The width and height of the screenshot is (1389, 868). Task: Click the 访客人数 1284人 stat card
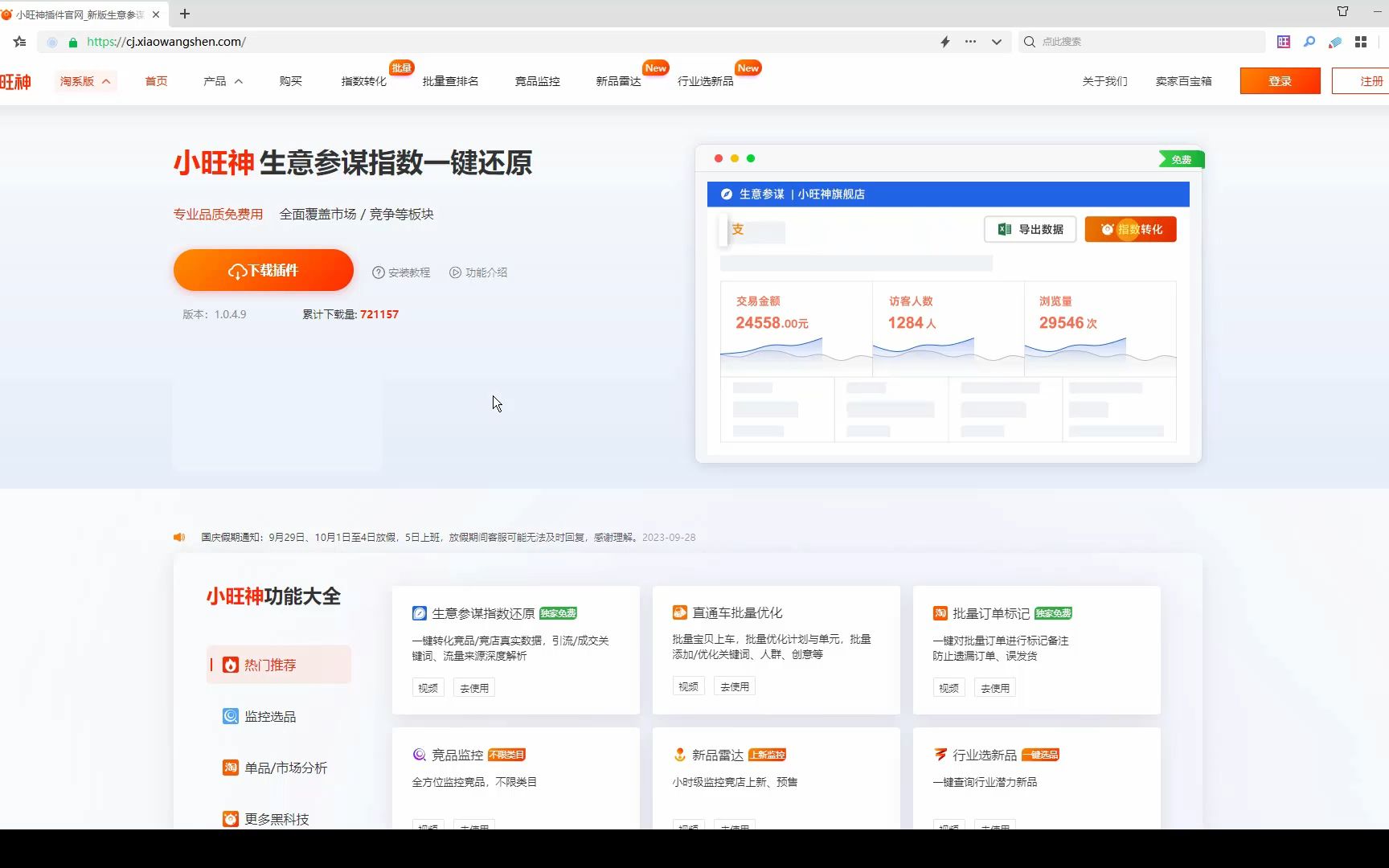(948, 329)
